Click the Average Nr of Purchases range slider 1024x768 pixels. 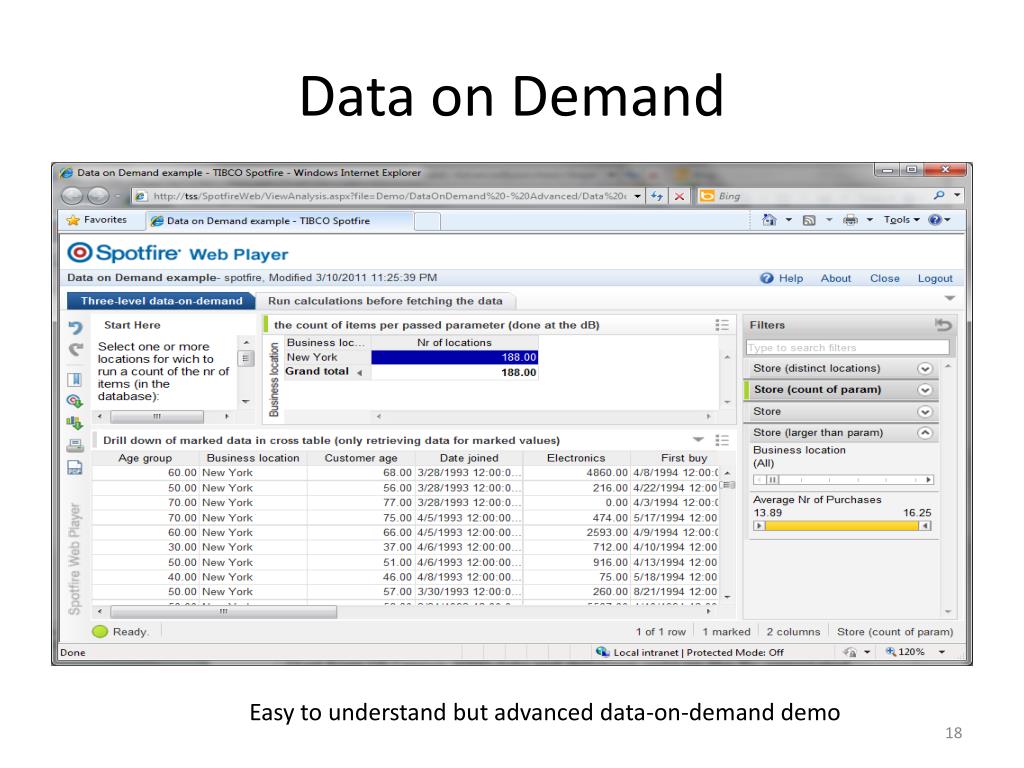coord(842,526)
